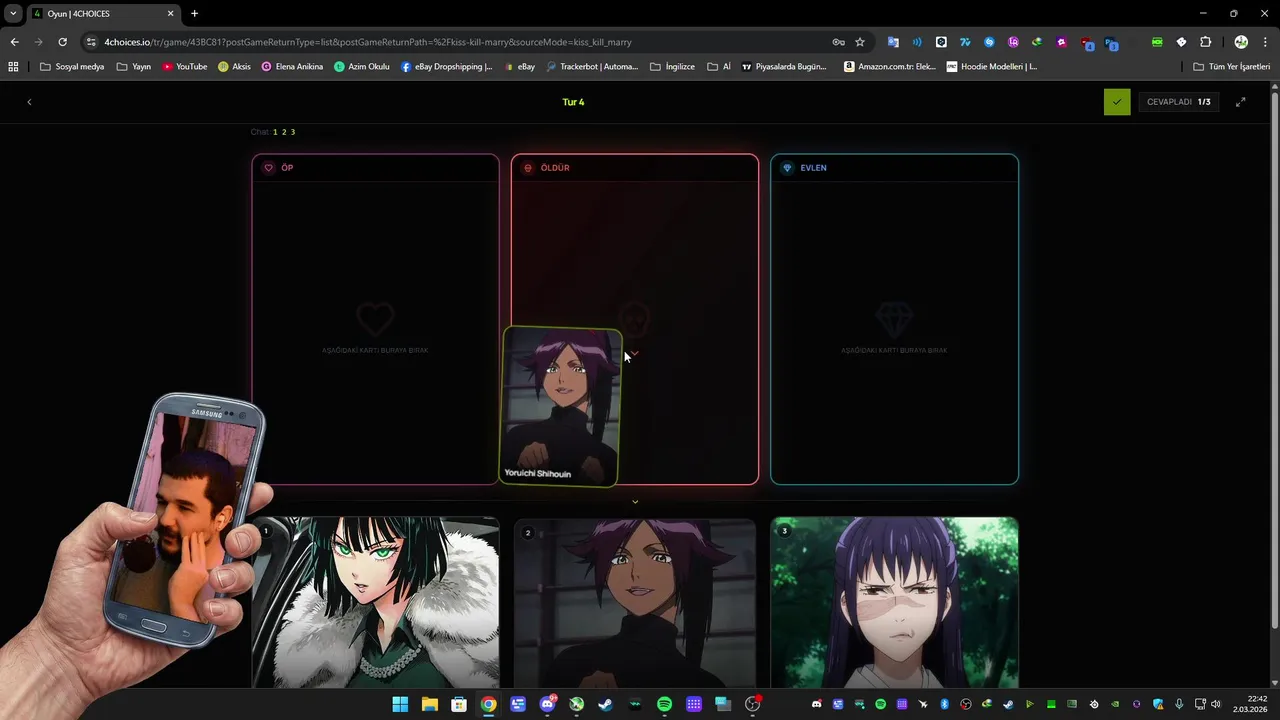This screenshot has height=720, width=1280.
Task: Open the Extensions puzzle menu
Action: coord(1205,42)
